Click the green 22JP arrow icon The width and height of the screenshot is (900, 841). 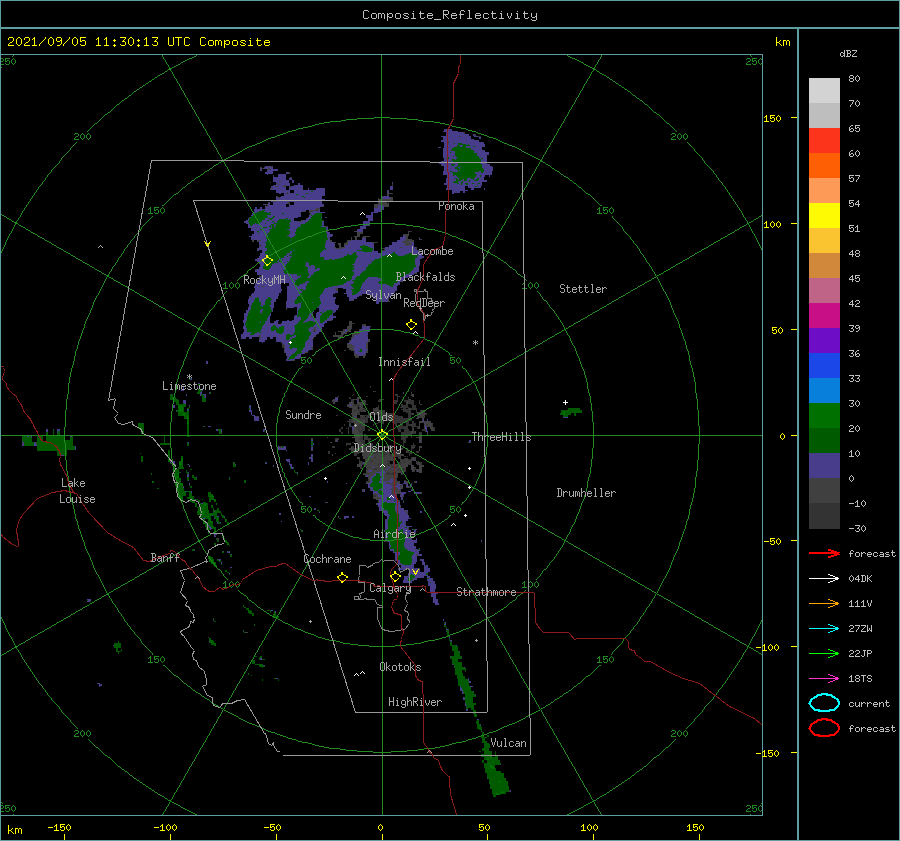point(824,653)
